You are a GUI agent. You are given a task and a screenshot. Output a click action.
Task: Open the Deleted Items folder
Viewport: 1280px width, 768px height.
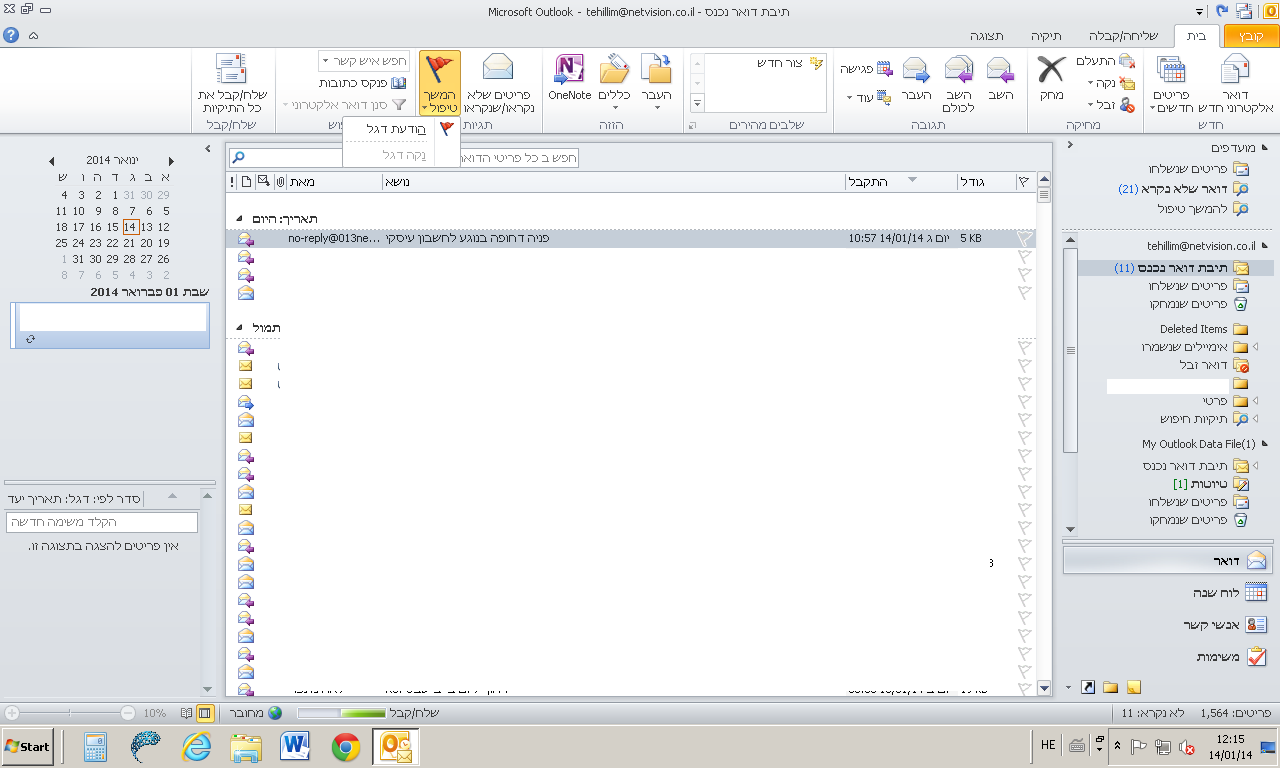pyautogui.click(x=1204, y=329)
